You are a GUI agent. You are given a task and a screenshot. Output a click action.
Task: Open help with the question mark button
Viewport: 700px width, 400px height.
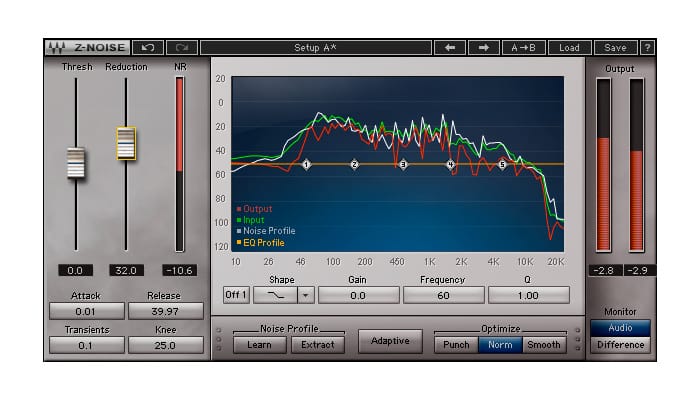pos(647,47)
